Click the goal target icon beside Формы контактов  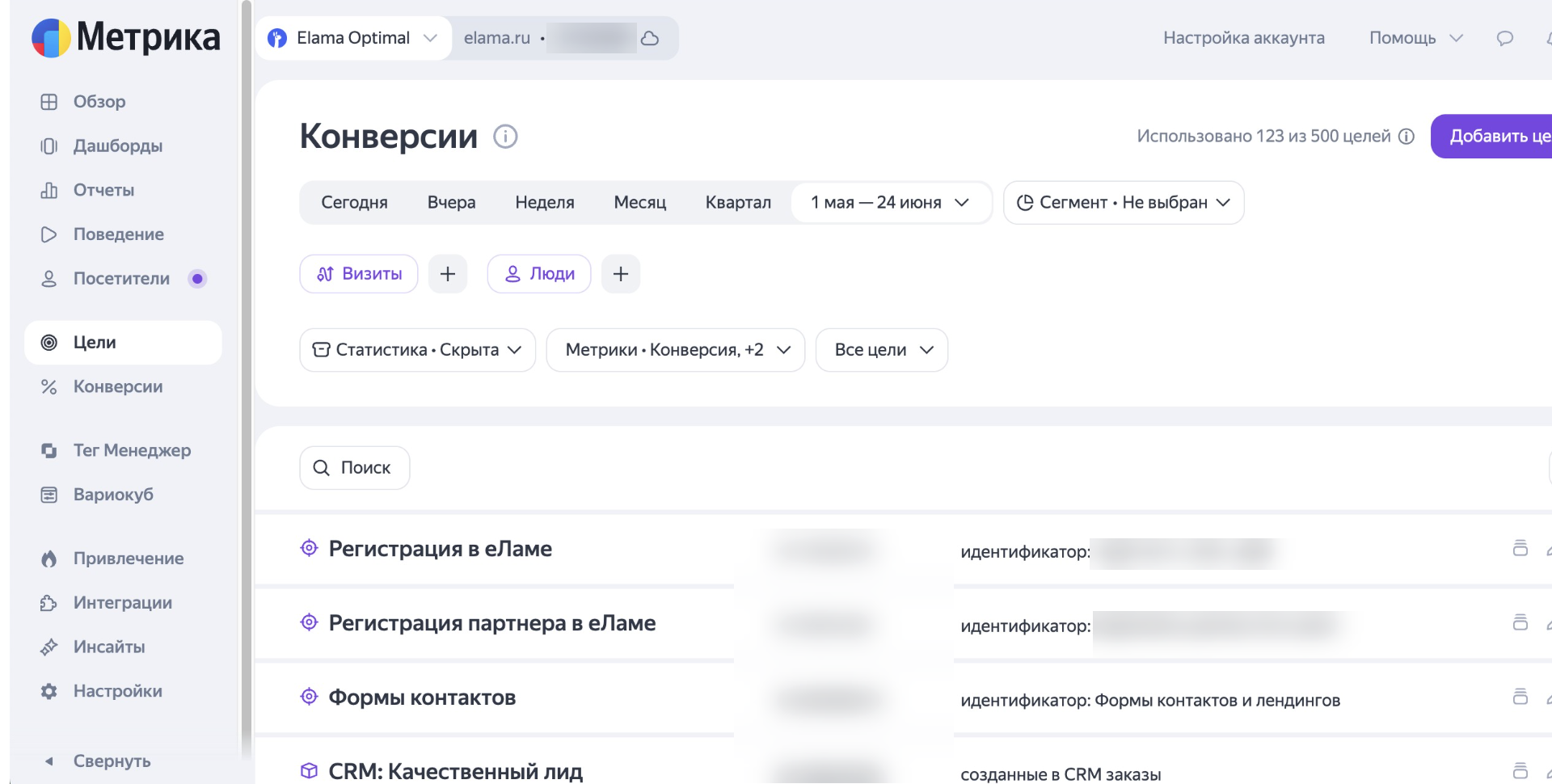pos(309,697)
